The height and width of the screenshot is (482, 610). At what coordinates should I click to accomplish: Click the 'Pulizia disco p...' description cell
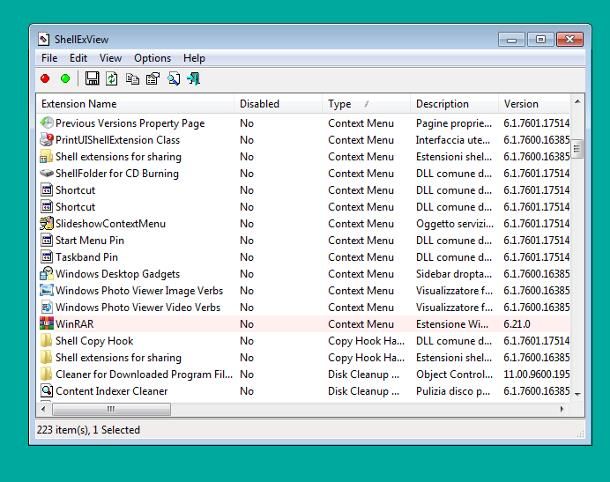click(453, 391)
